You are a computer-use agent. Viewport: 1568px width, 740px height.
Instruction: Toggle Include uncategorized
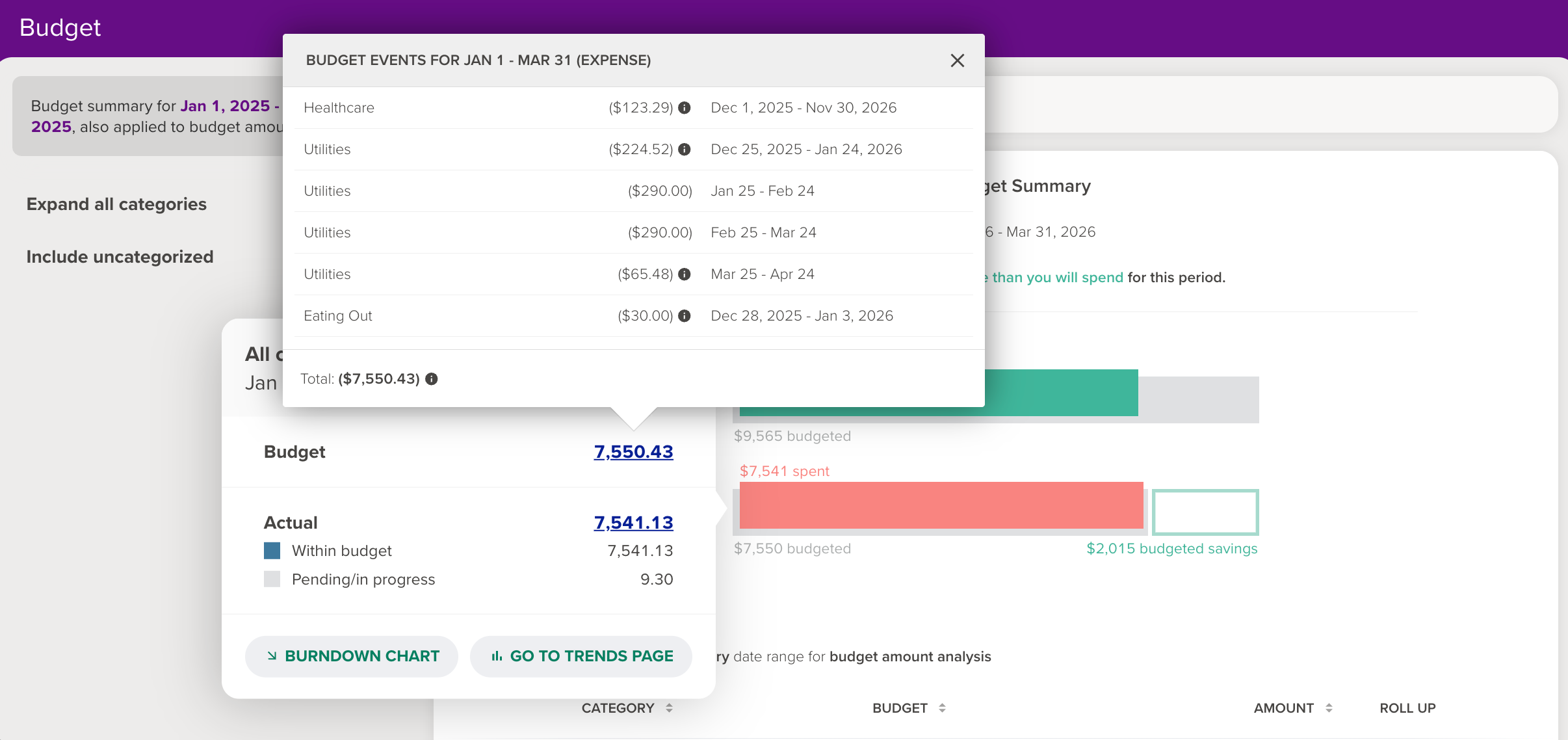click(120, 257)
